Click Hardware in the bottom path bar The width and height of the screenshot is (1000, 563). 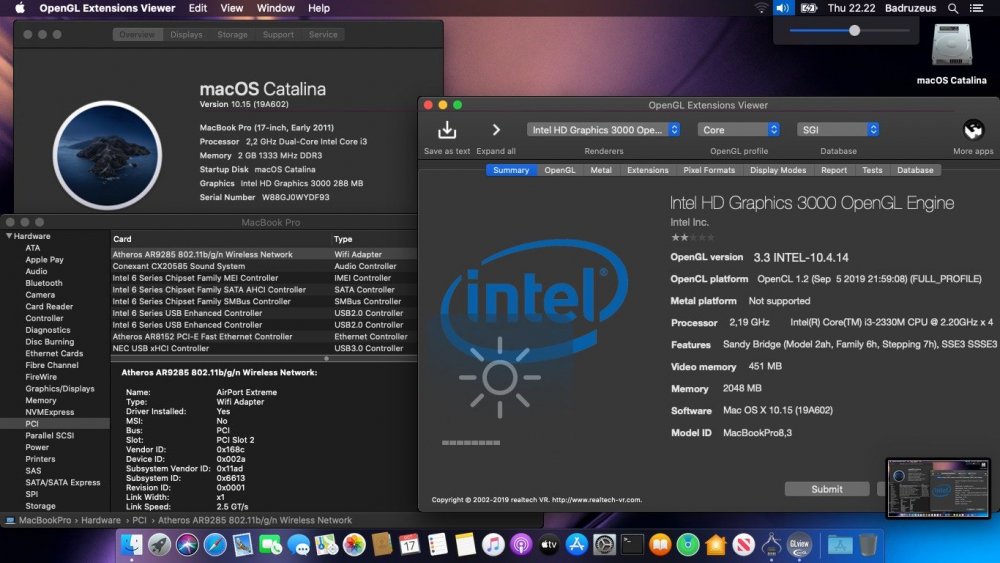tap(100, 520)
